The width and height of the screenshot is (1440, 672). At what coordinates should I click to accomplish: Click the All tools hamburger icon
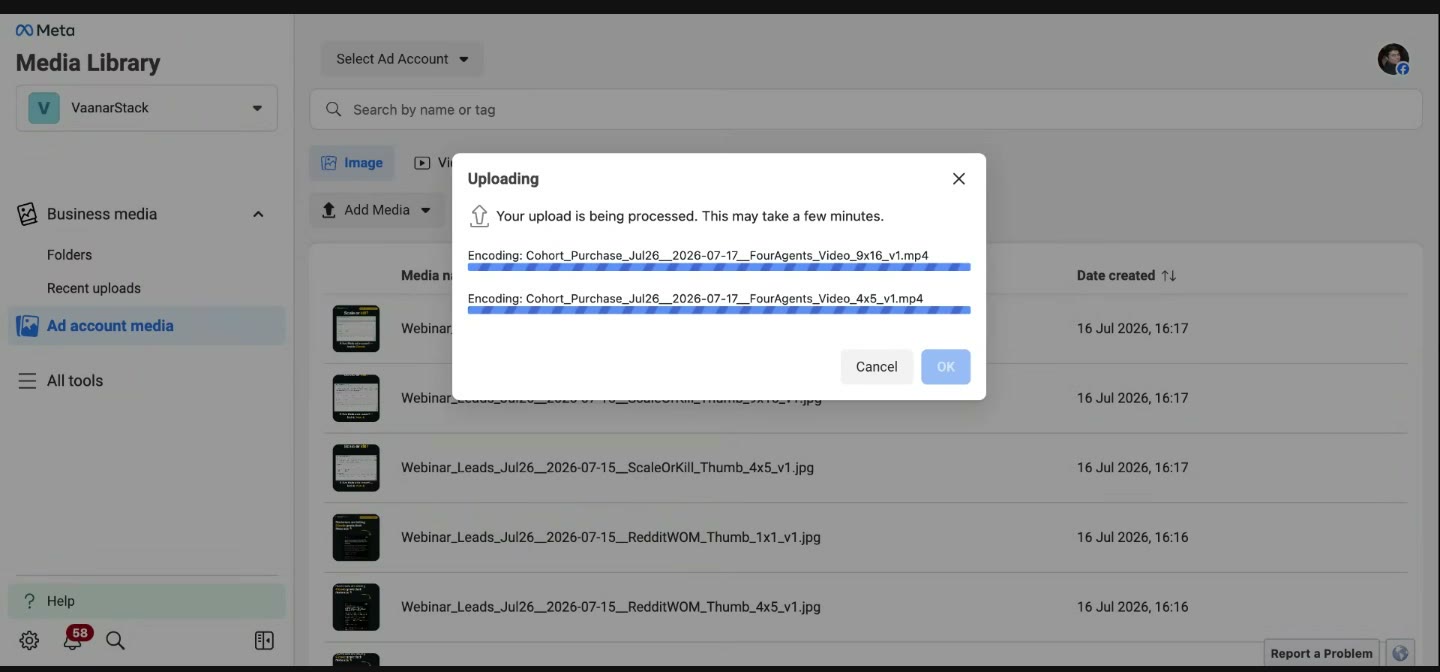click(28, 381)
